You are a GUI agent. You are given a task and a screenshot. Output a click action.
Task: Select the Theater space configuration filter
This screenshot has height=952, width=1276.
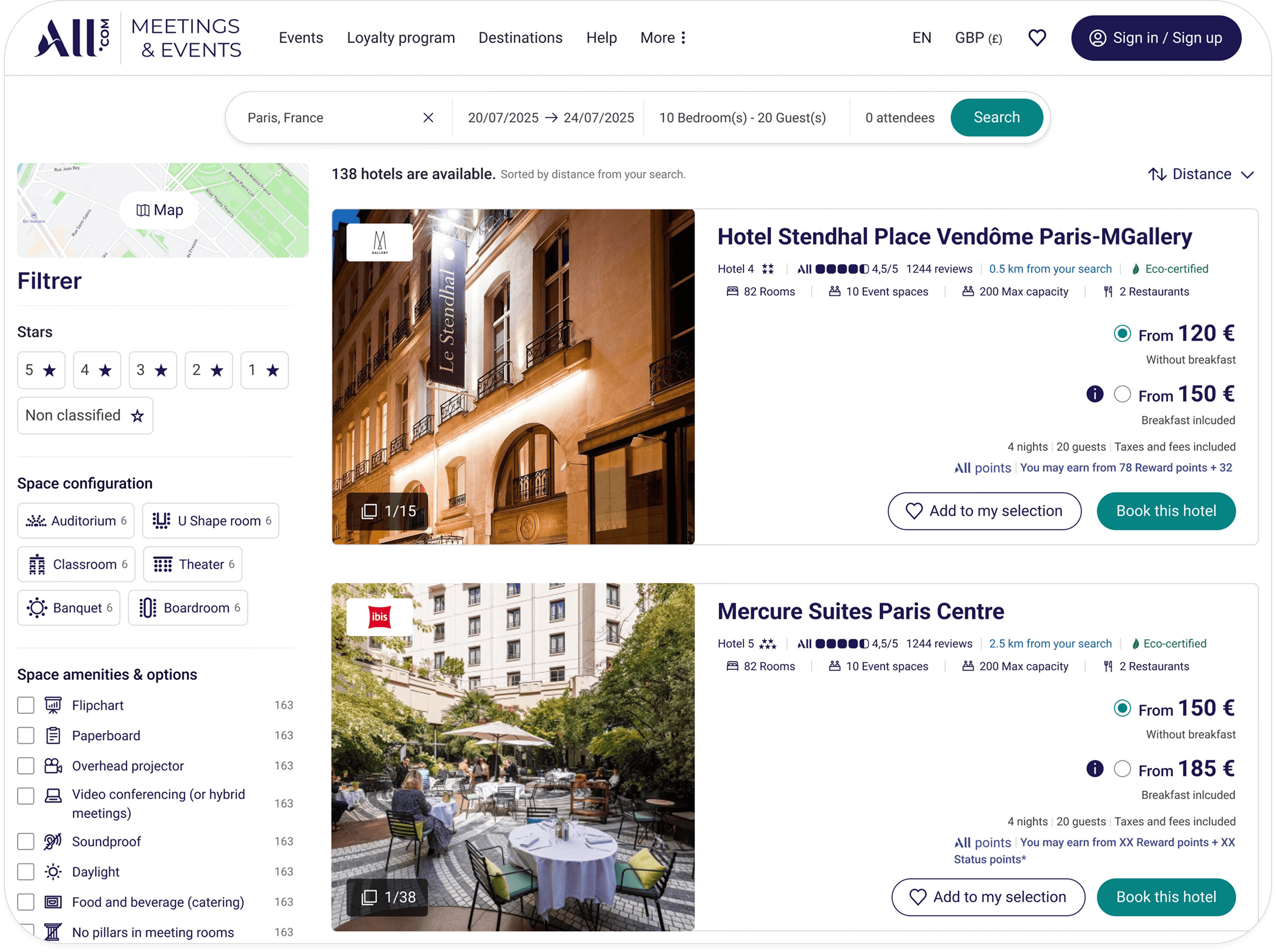193,564
